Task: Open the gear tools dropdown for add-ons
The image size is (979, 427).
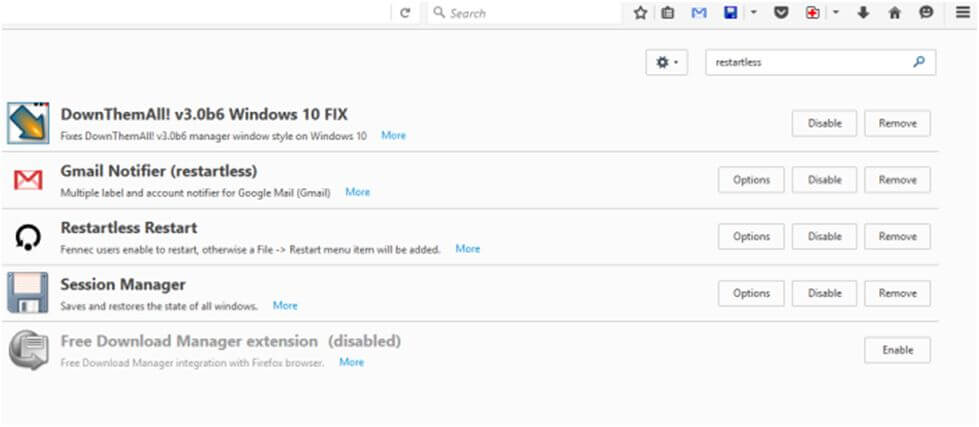Action: pyautogui.click(x=666, y=62)
